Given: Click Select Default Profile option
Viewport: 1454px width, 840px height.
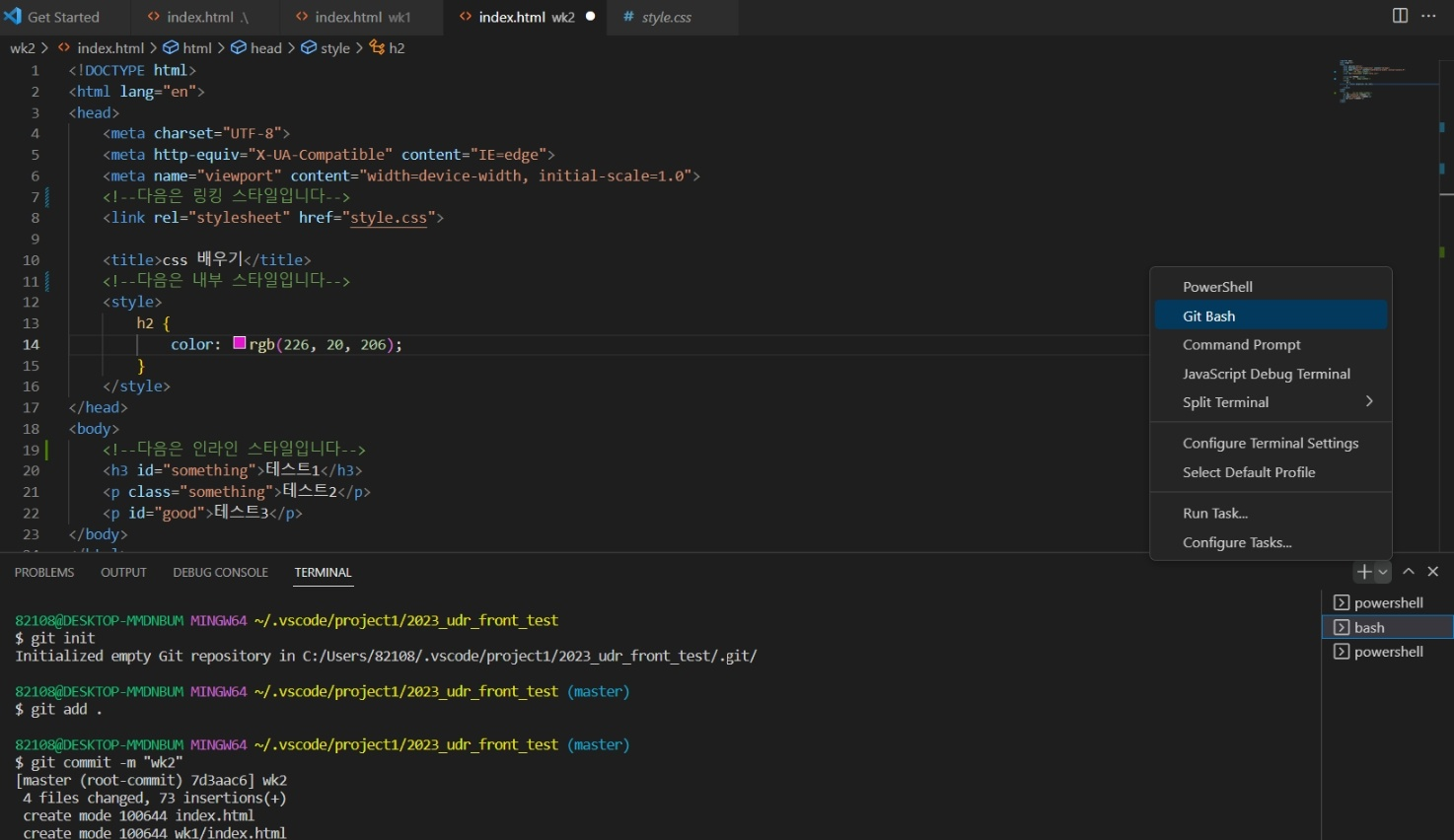Looking at the screenshot, I should 1271,472.
